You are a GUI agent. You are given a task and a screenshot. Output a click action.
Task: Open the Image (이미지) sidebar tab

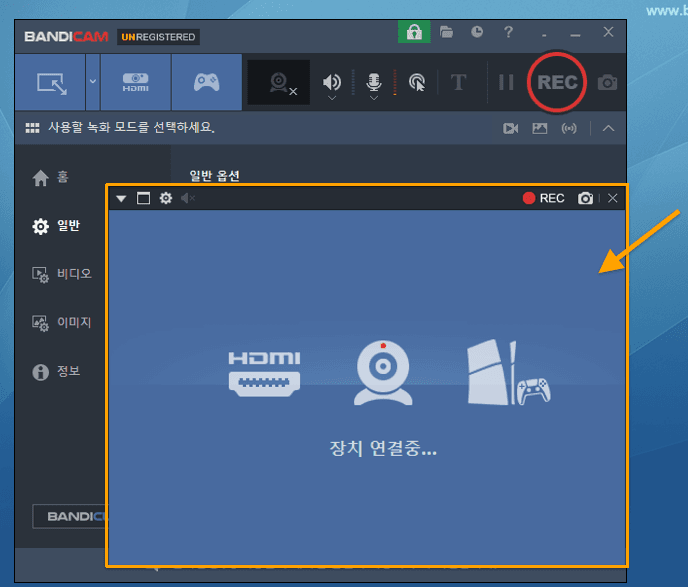click(x=62, y=323)
